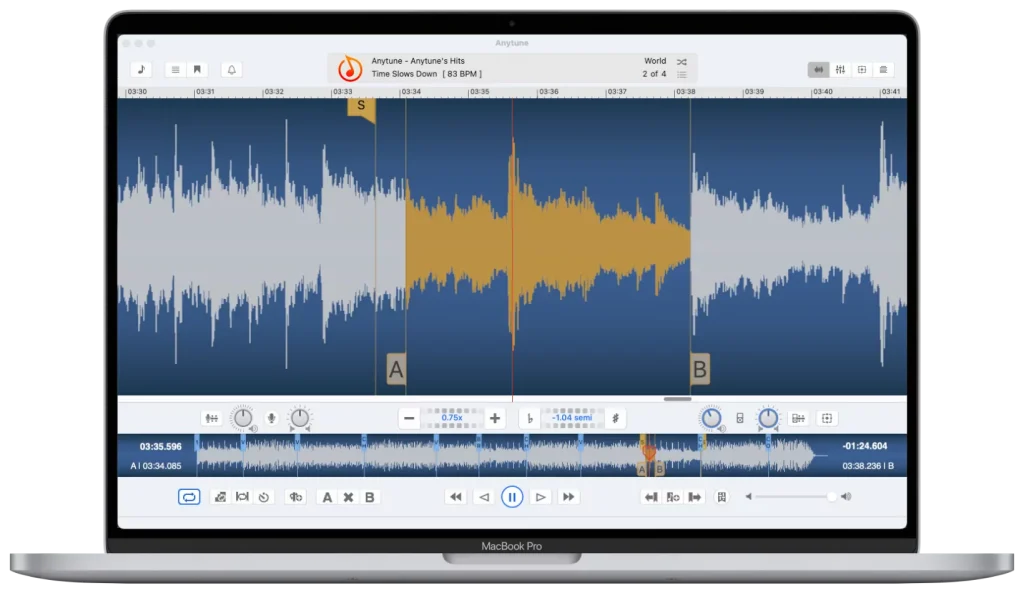The height and width of the screenshot is (593, 1024).
Task: Click the horizontal scroll handle below waveform
Action: click(677, 399)
